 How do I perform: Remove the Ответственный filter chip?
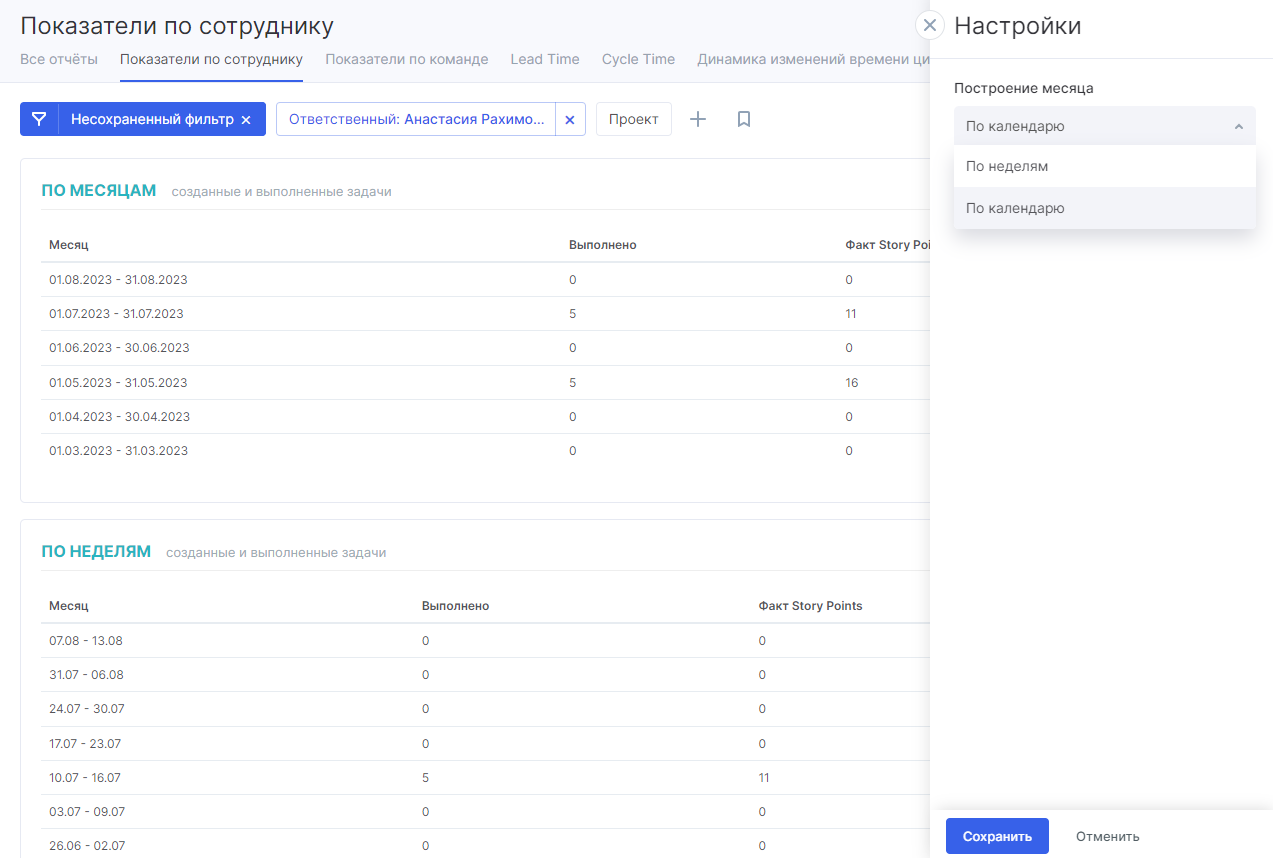point(570,120)
